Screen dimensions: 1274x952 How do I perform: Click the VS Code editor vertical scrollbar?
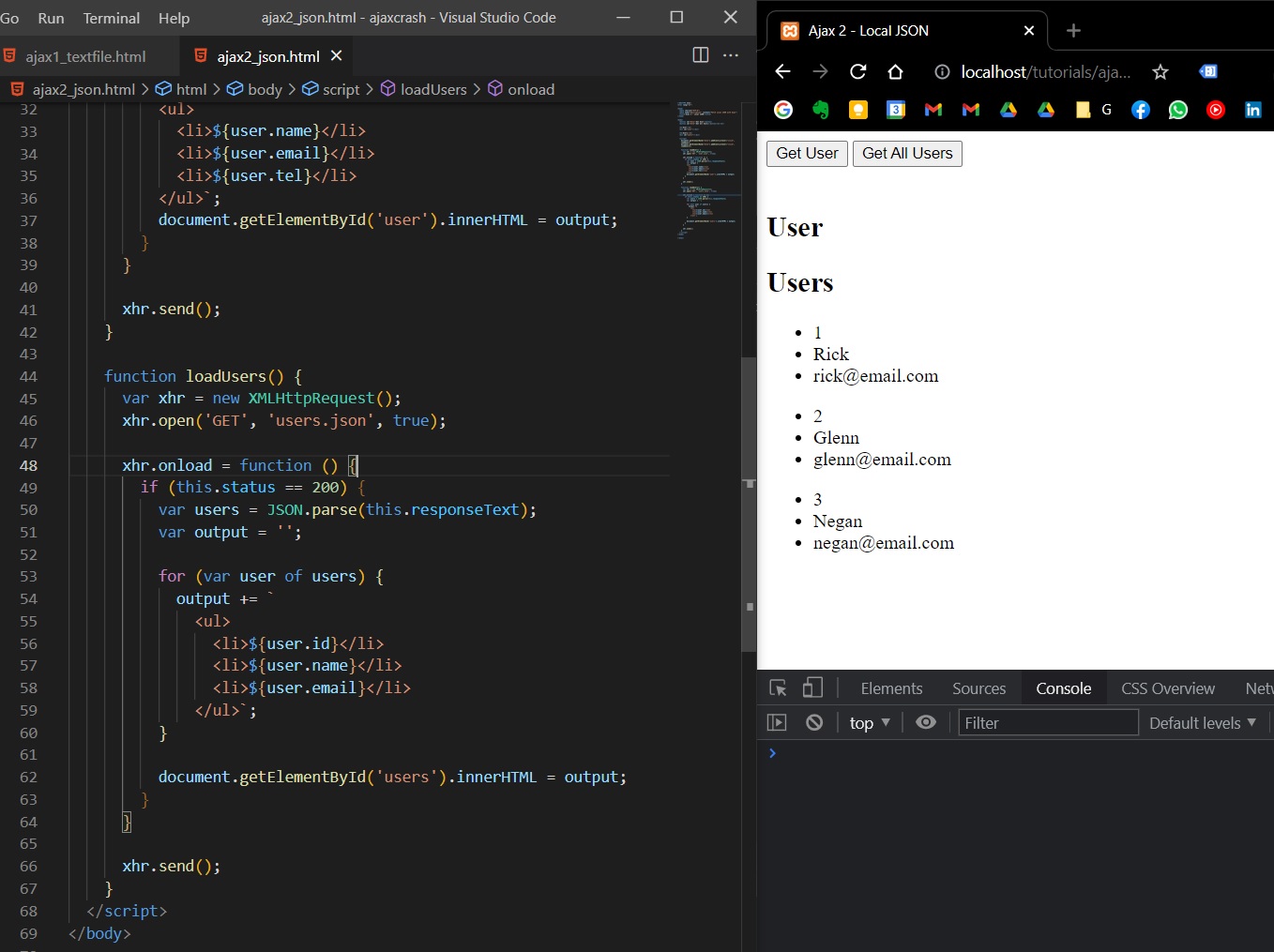pos(749,504)
